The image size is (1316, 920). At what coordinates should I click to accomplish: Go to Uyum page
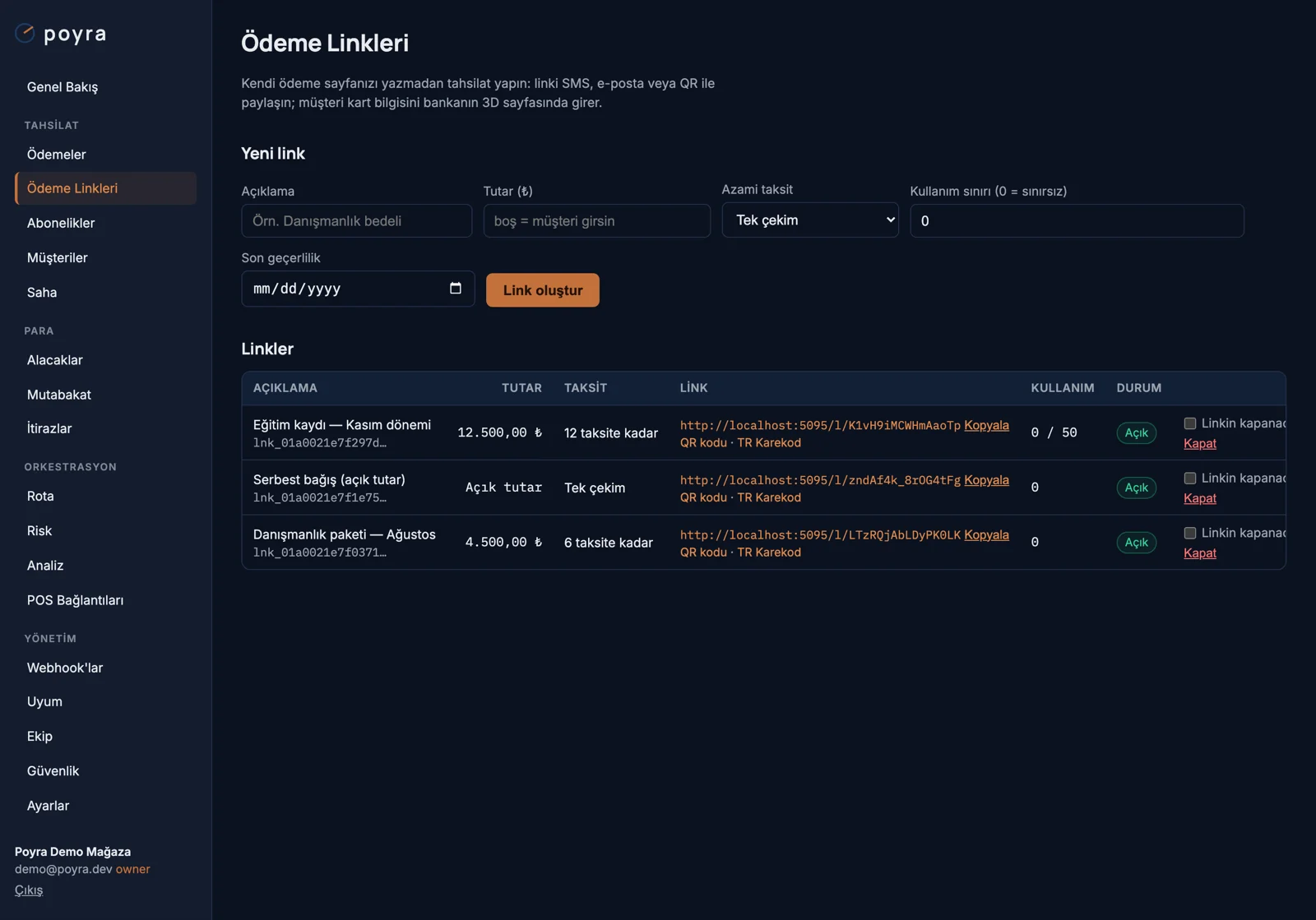click(44, 701)
